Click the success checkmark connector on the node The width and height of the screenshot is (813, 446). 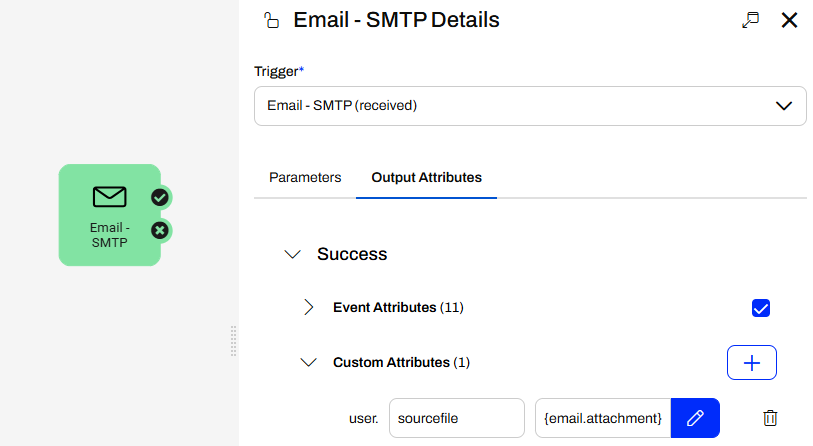[x=159, y=197]
